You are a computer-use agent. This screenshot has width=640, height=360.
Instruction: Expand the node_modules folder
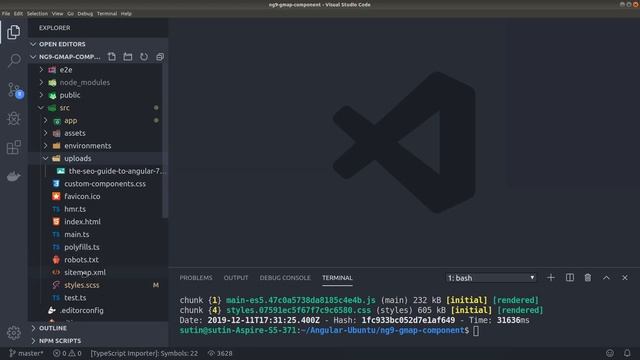(x=84, y=82)
